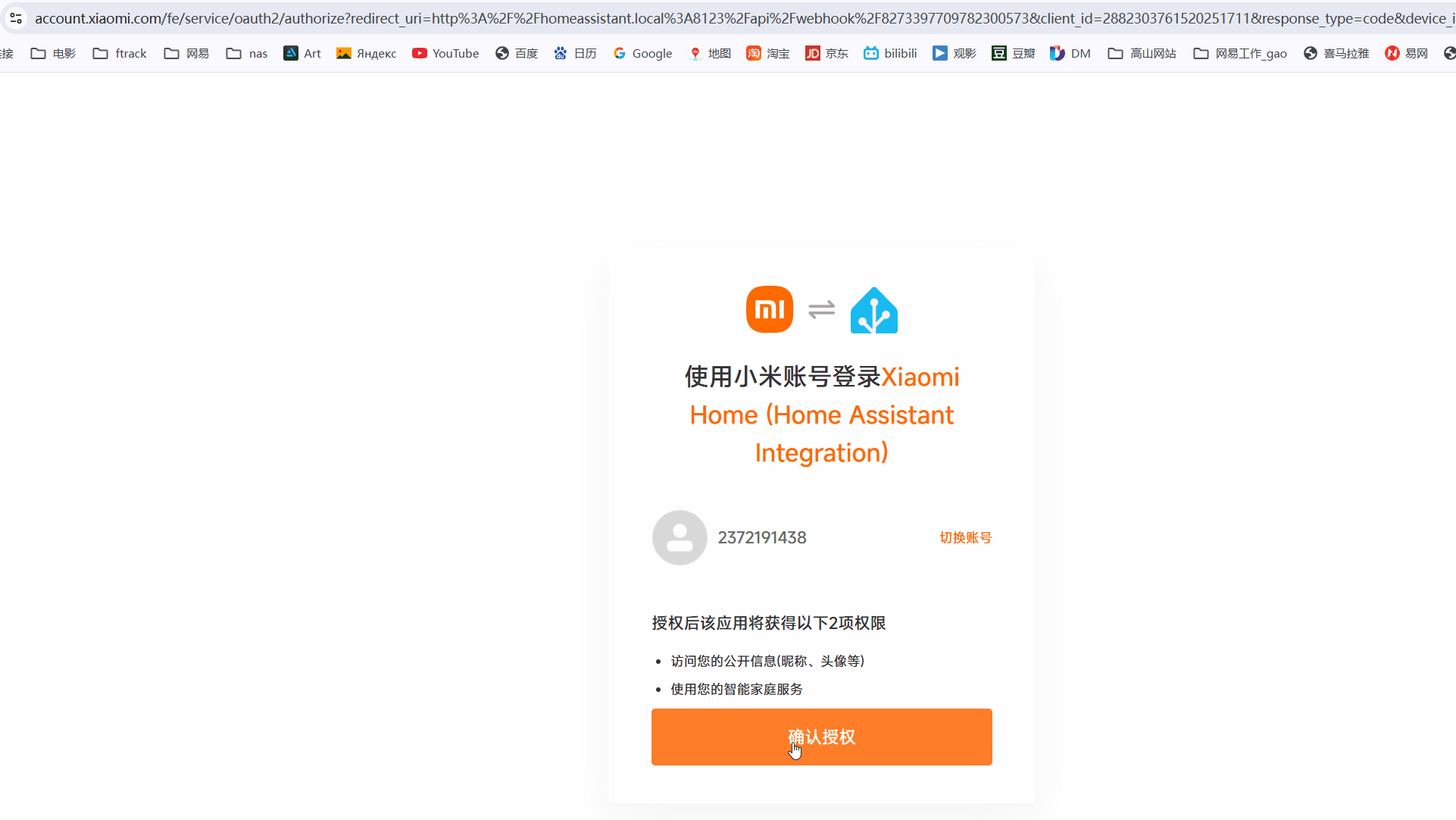The image size is (1456, 820).
Task: Click the account ID 2372191438 text
Action: point(762,537)
